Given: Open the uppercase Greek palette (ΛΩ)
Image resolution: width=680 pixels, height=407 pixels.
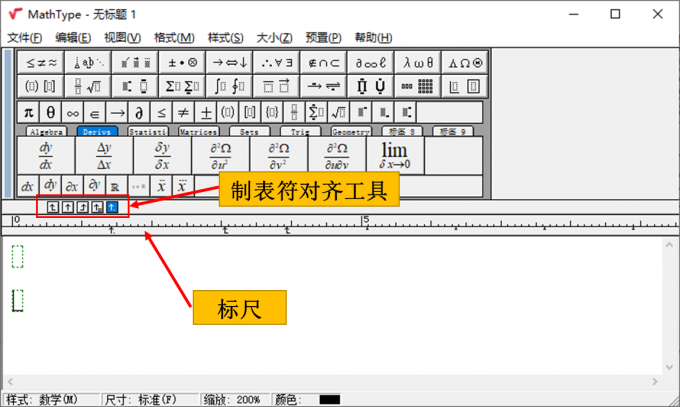Looking at the screenshot, I should tap(465, 62).
